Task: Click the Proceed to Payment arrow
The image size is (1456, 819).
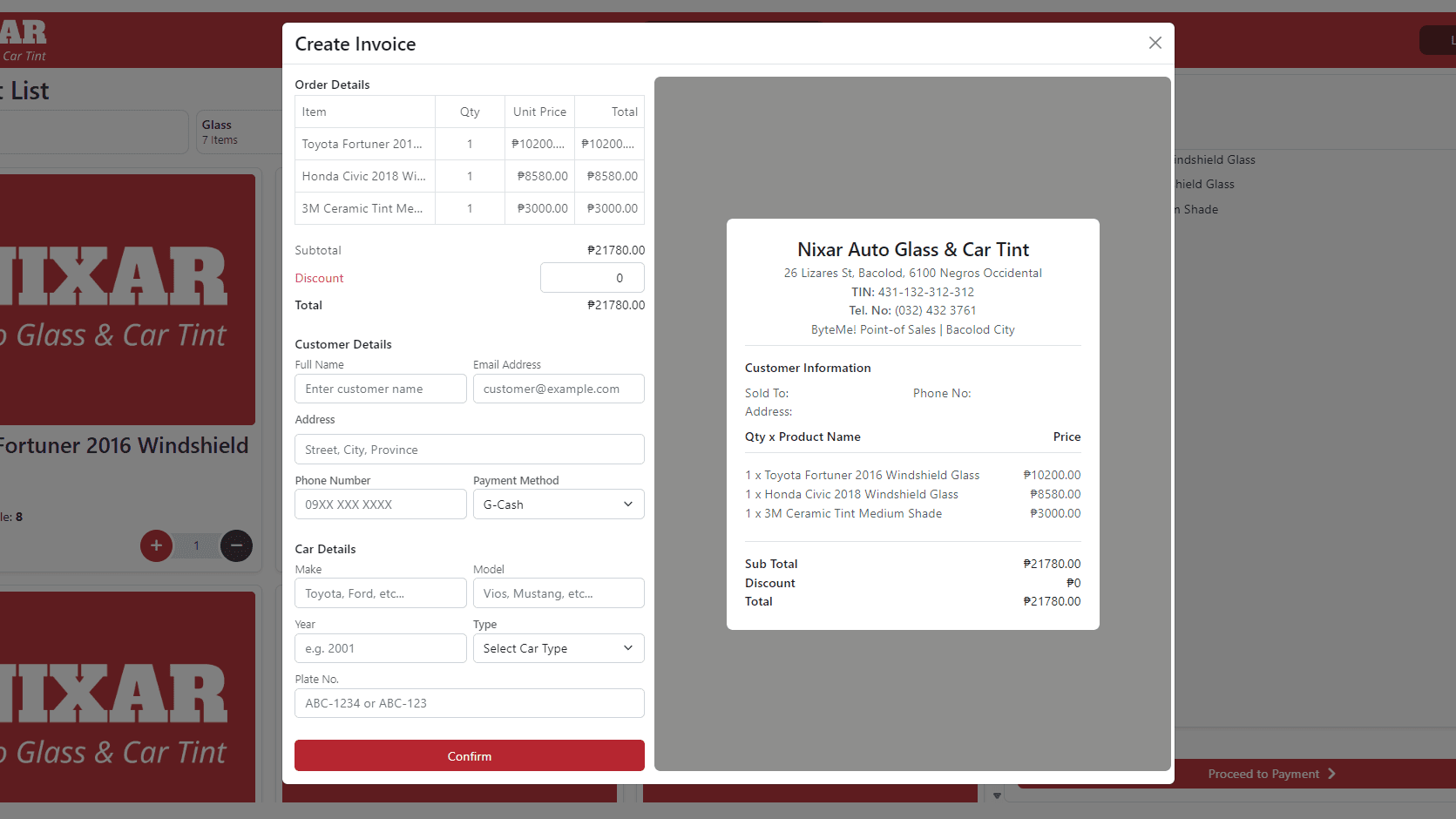Action: point(1331,774)
